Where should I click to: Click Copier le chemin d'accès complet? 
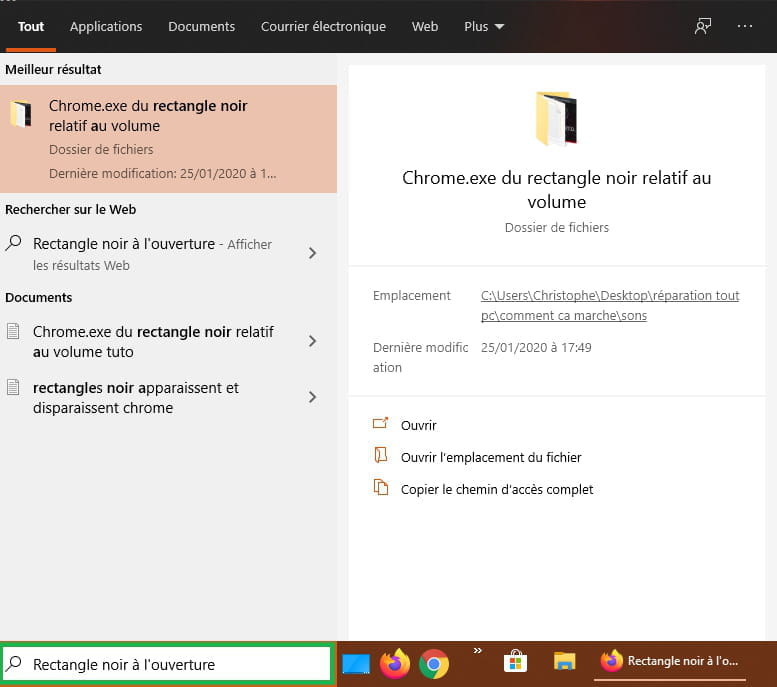(497, 490)
